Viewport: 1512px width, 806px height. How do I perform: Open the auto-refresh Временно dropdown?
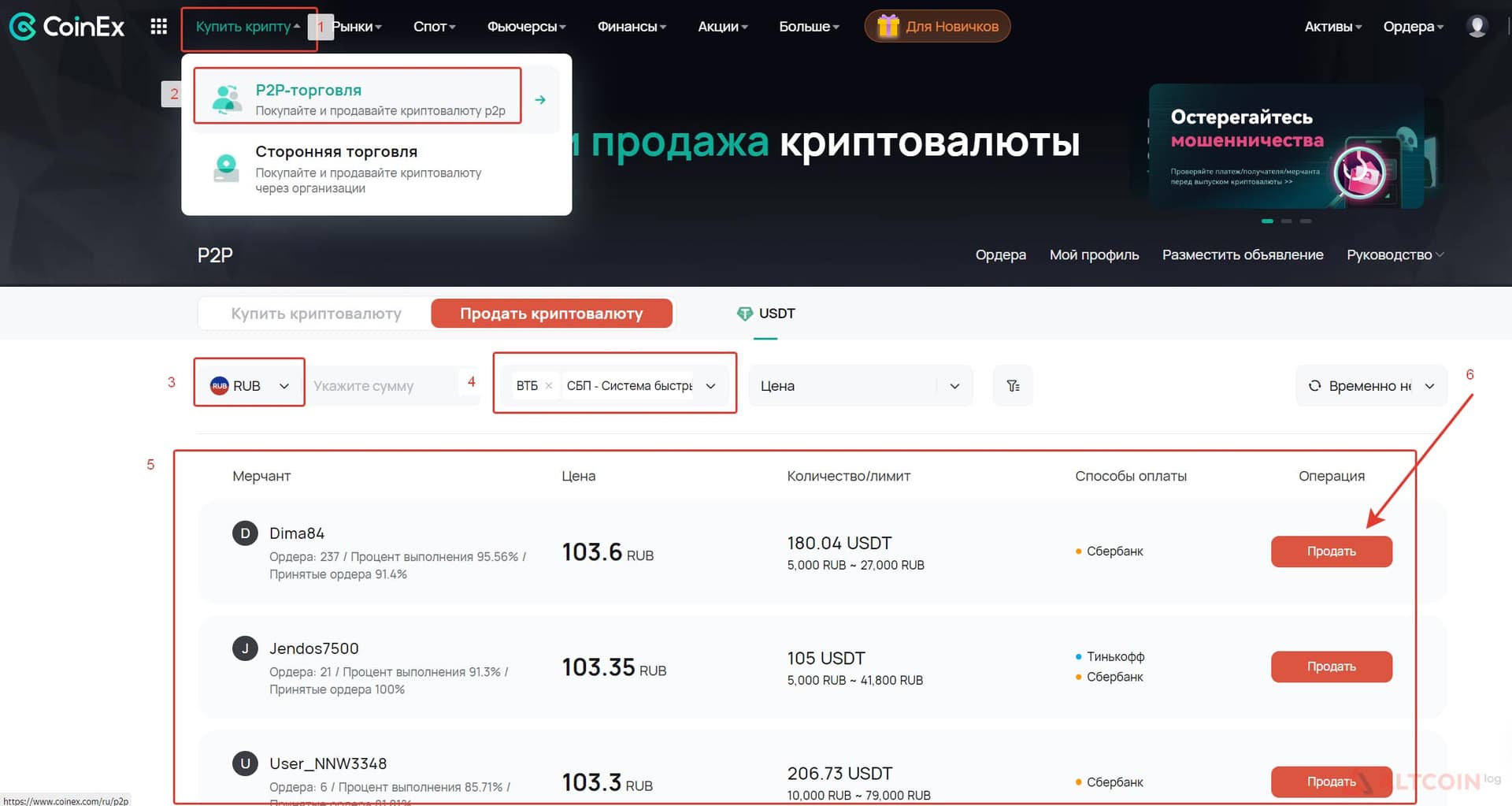pos(1371,386)
